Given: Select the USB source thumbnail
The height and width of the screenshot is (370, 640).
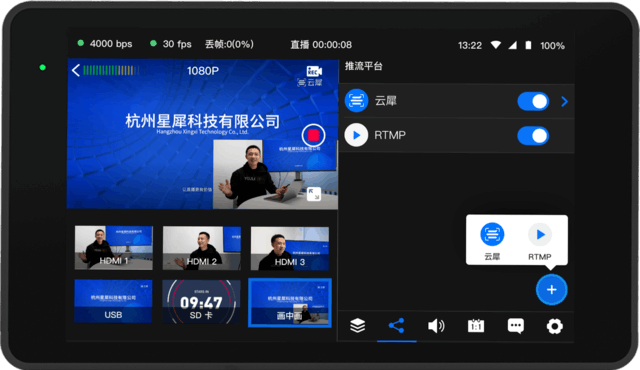Looking at the screenshot, I should tap(113, 301).
